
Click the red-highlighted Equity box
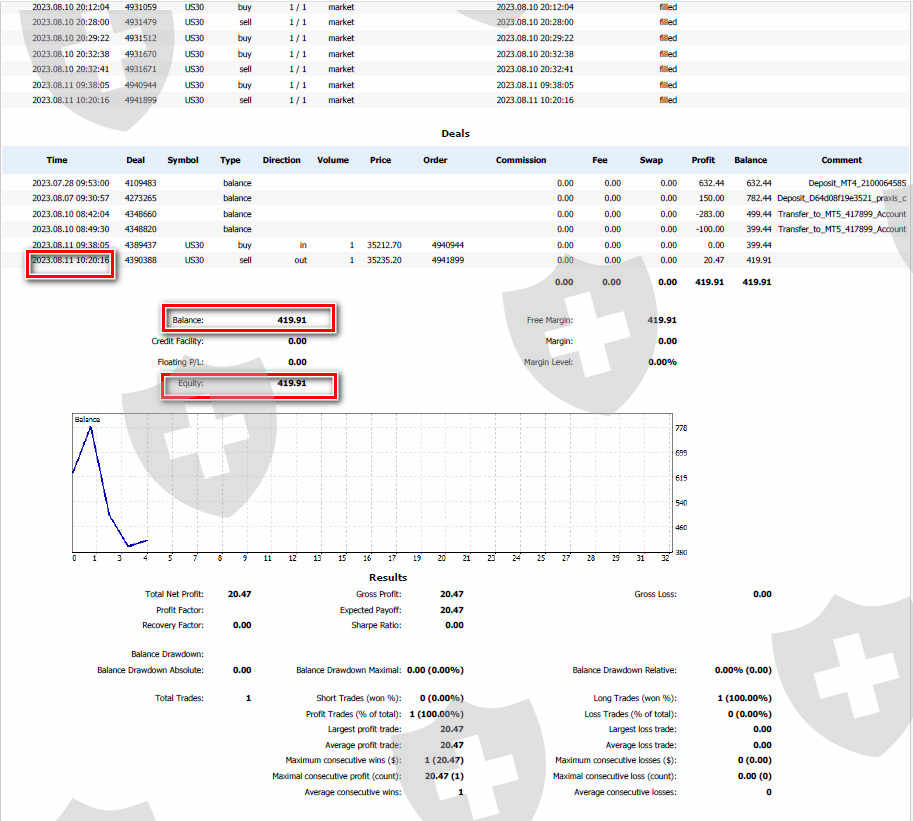coord(248,384)
